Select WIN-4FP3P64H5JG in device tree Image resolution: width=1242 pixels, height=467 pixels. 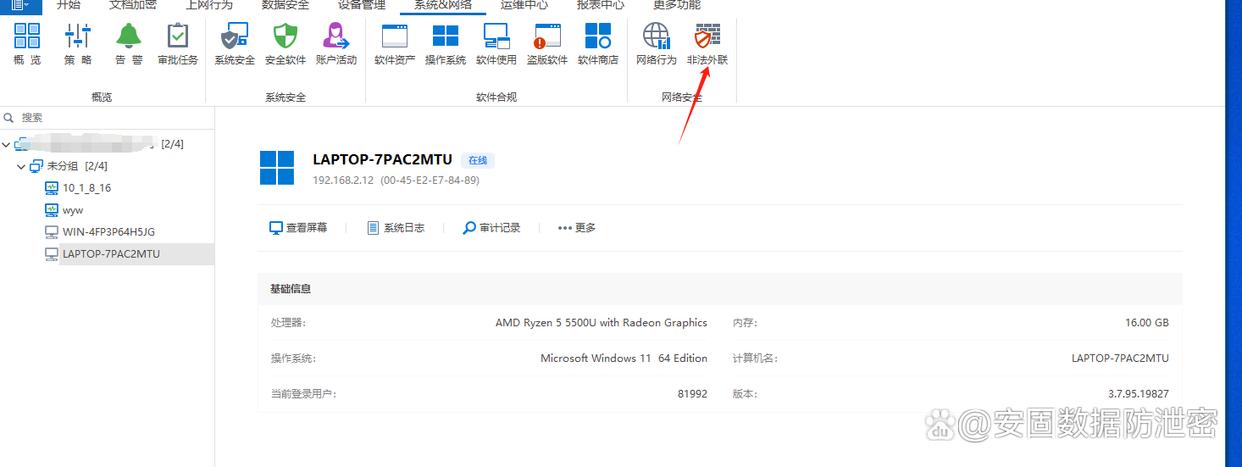(x=108, y=232)
